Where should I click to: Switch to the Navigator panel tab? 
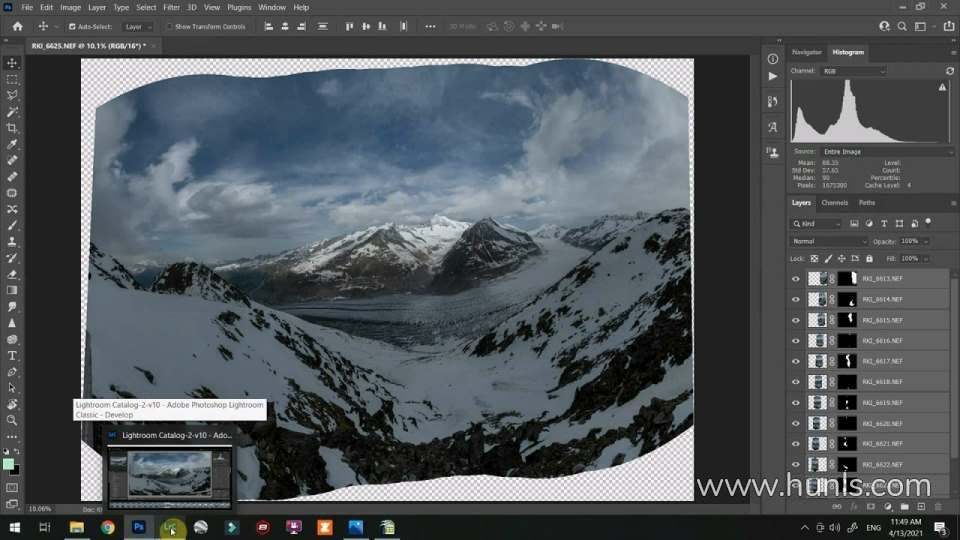click(806, 52)
